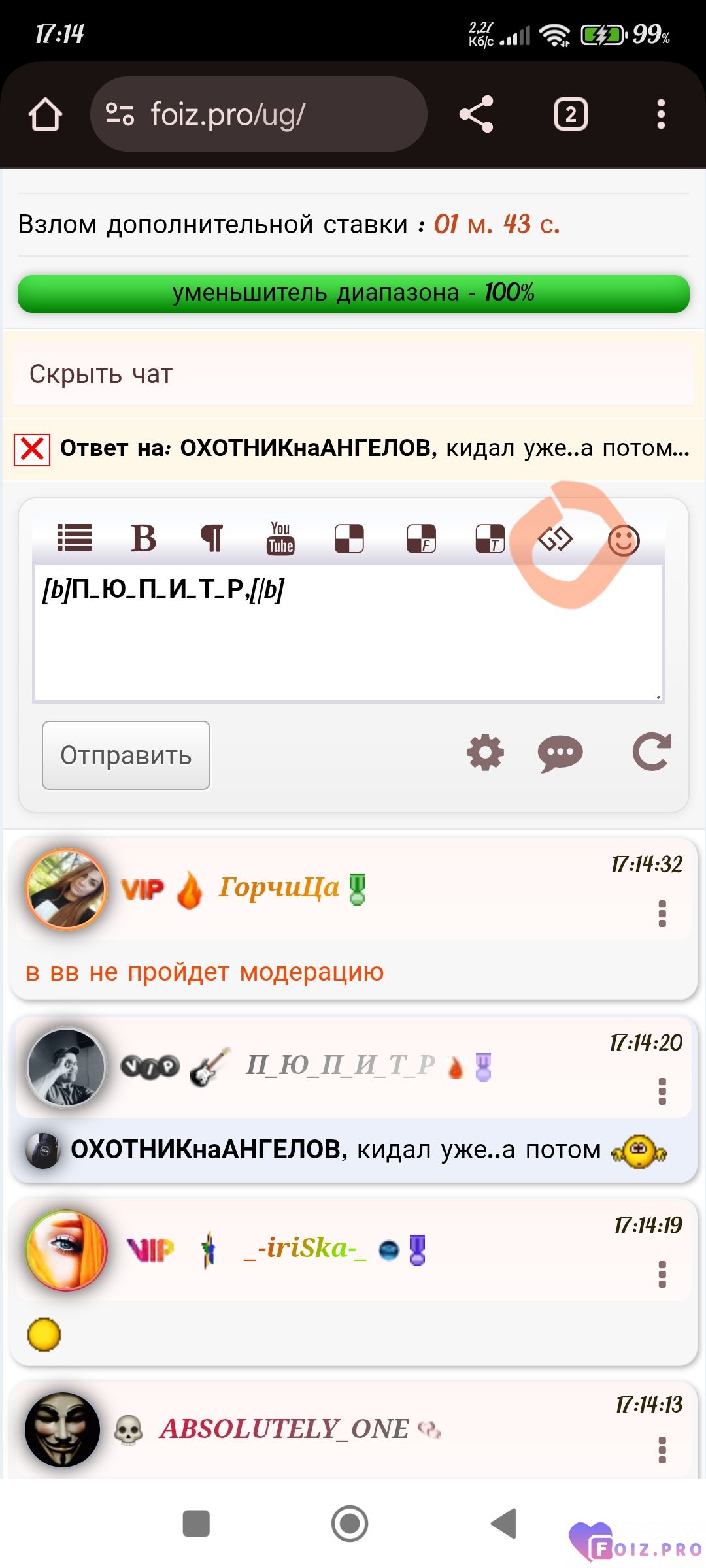Open the browser tab switcher
This screenshot has height=1568, width=706.
pos(571,115)
